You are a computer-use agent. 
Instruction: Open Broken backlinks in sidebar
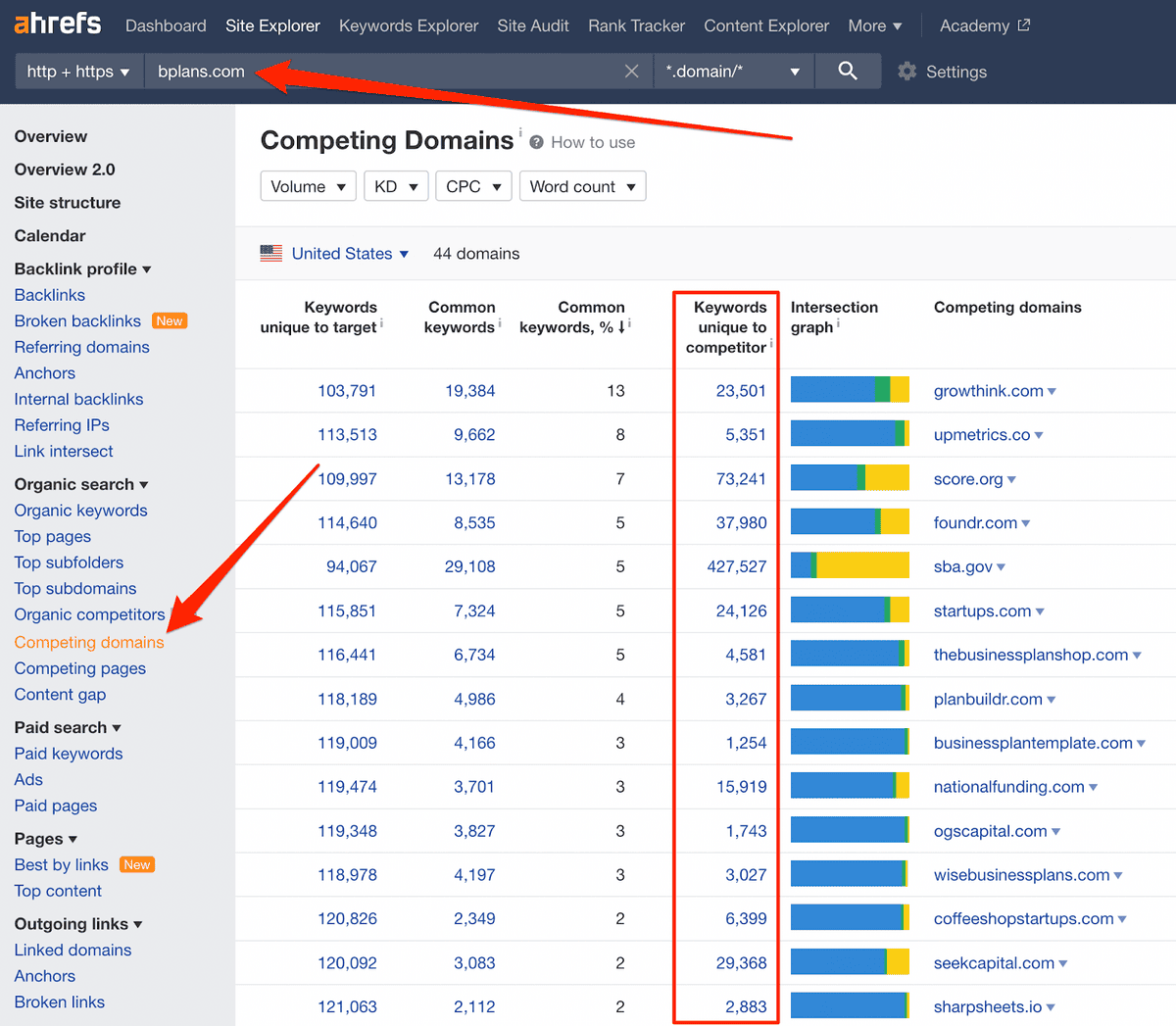coord(77,321)
